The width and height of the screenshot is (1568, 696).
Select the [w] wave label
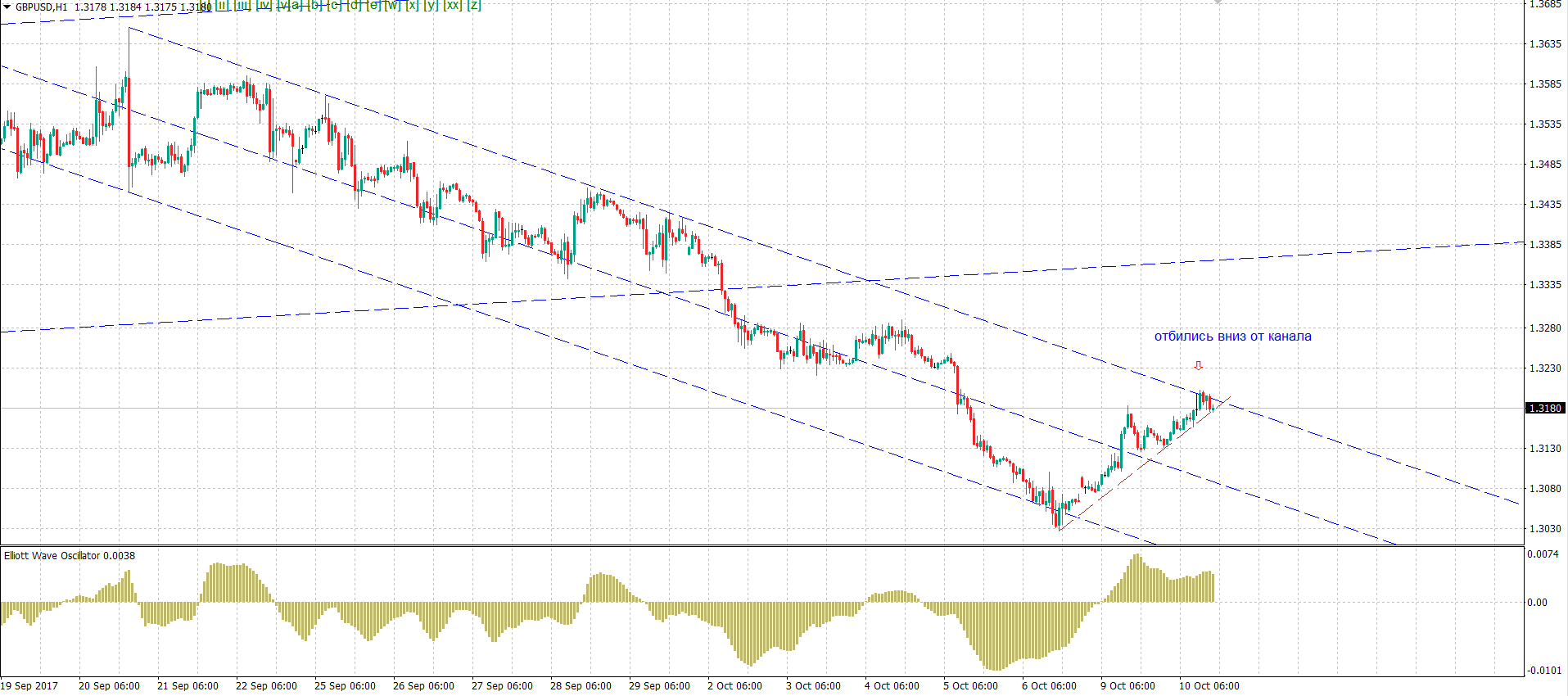[x=393, y=6]
